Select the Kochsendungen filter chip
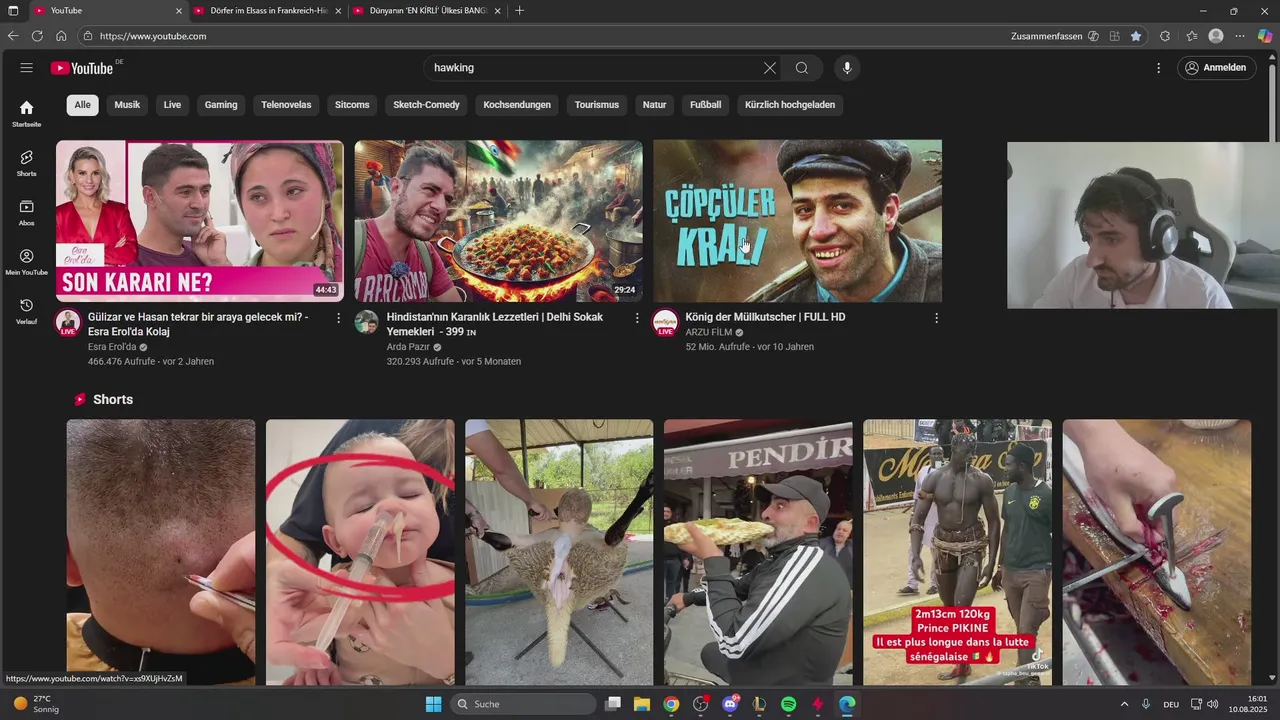 point(517,105)
